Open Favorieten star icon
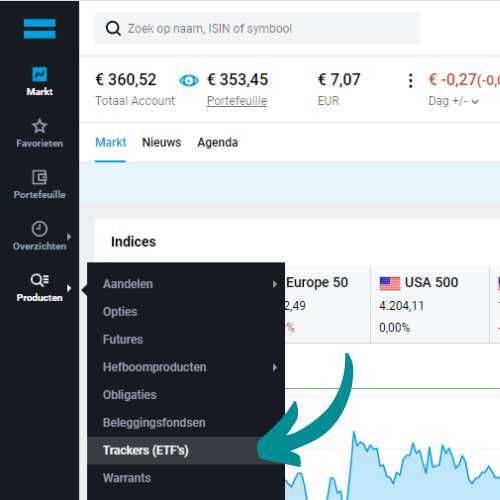The width and height of the screenshot is (500, 500). 39,126
